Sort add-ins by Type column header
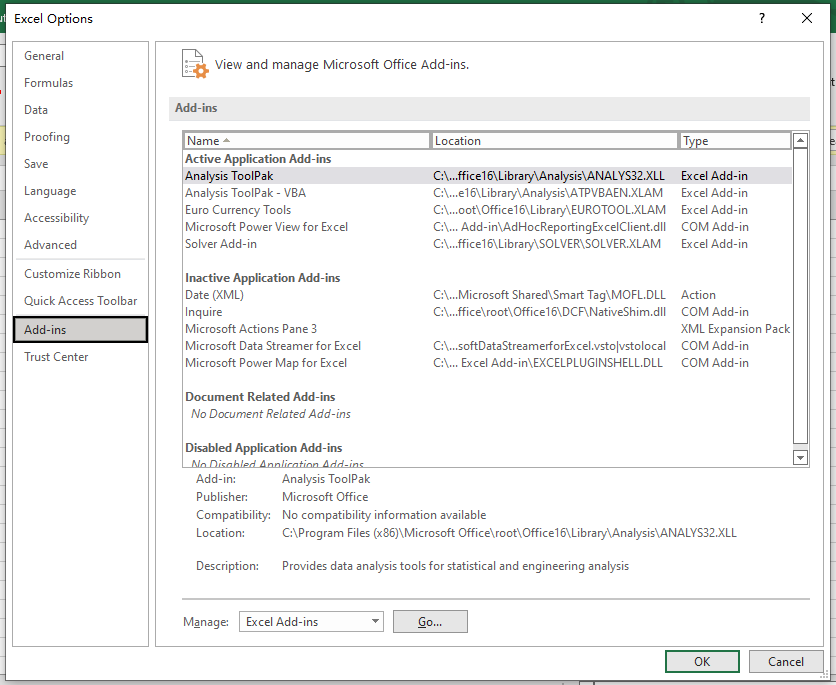 click(x=735, y=141)
